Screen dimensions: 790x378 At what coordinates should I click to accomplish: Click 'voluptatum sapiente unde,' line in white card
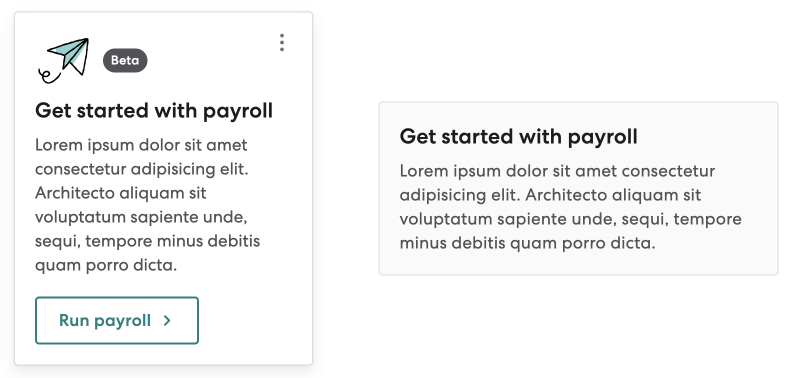click(142, 217)
